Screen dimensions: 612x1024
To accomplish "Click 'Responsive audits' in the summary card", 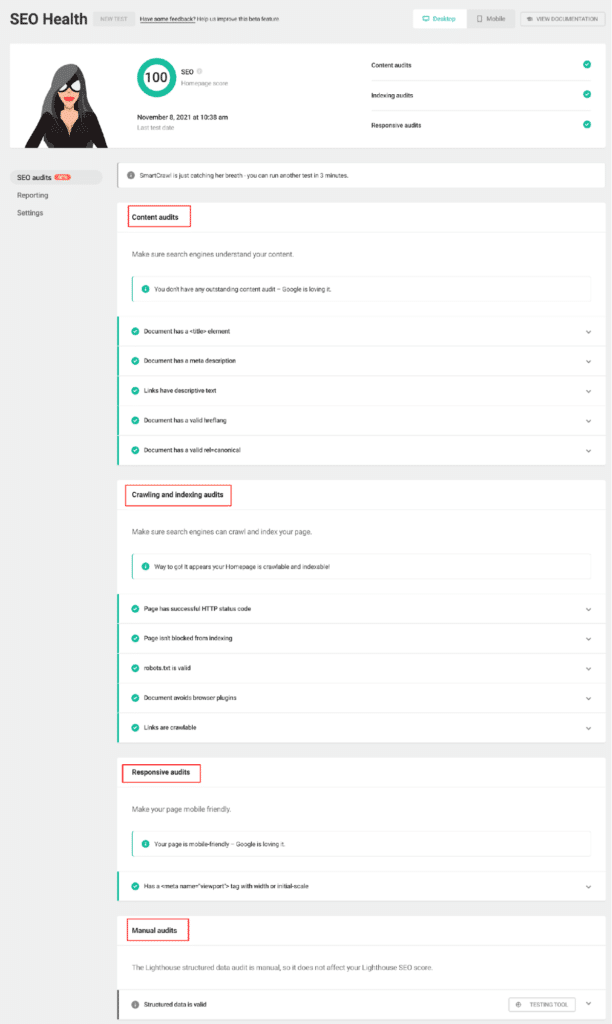I will 396,125.
